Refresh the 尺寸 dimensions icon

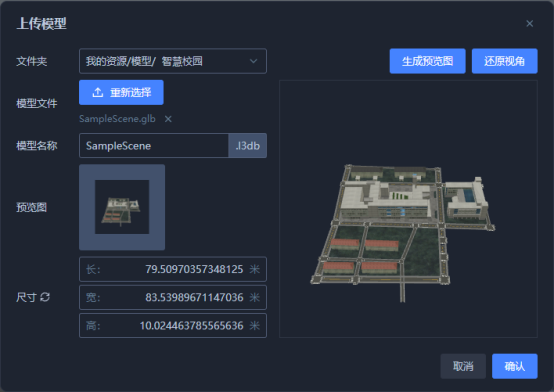(x=45, y=297)
